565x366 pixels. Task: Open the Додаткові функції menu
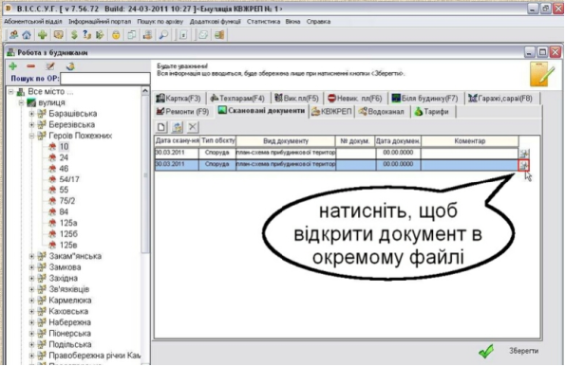215,22
